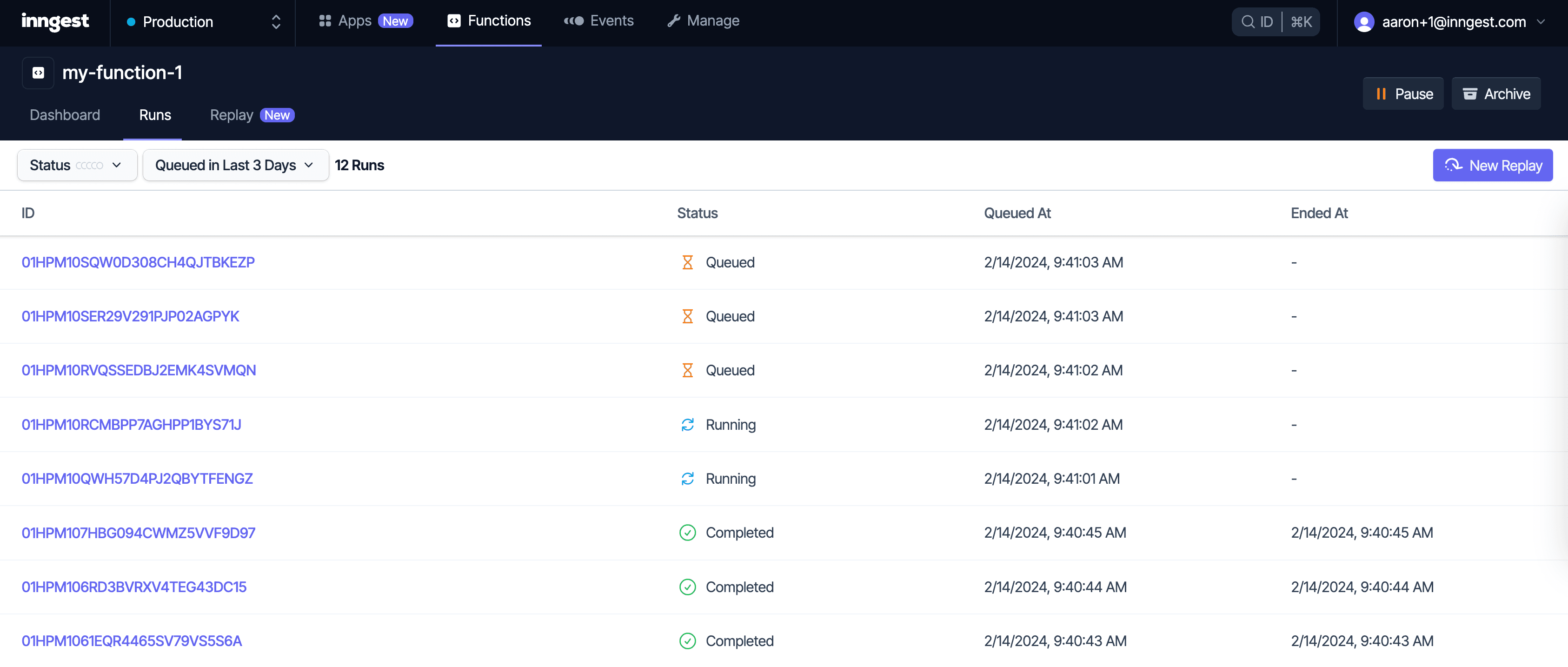Click the ID column header
1568x667 pixels.
28,213
